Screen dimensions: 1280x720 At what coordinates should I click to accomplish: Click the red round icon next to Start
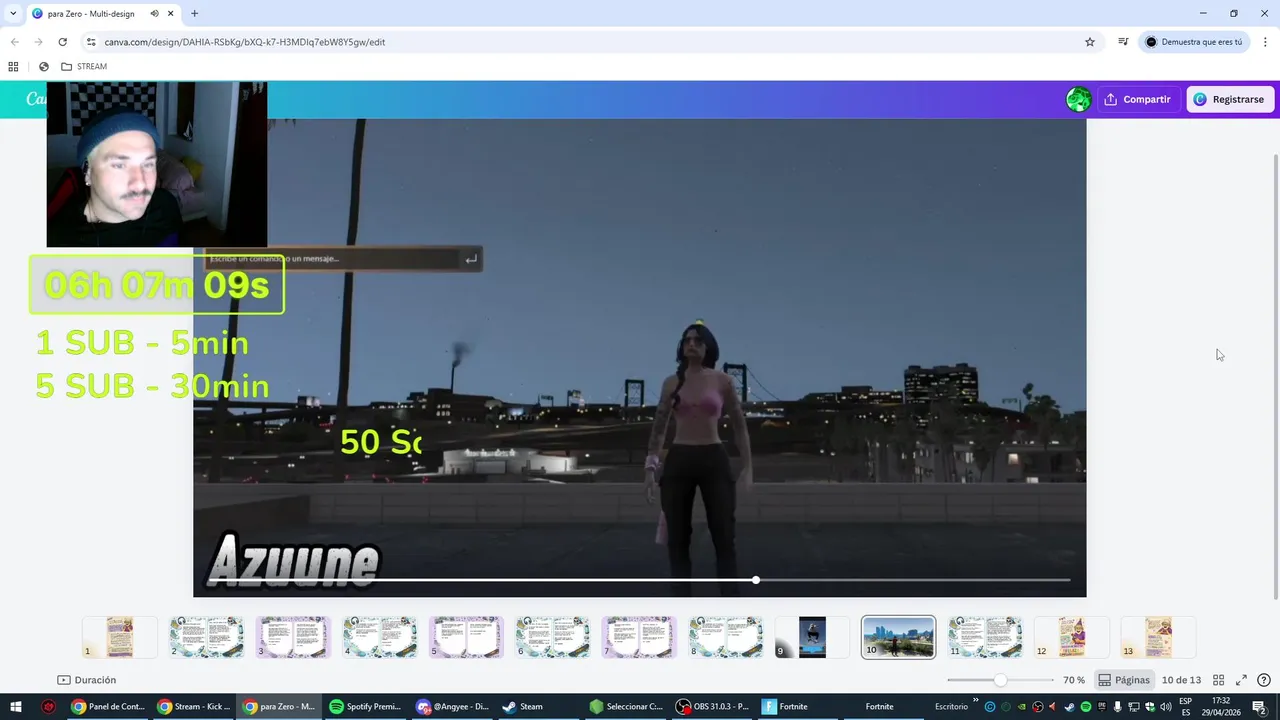48,707
